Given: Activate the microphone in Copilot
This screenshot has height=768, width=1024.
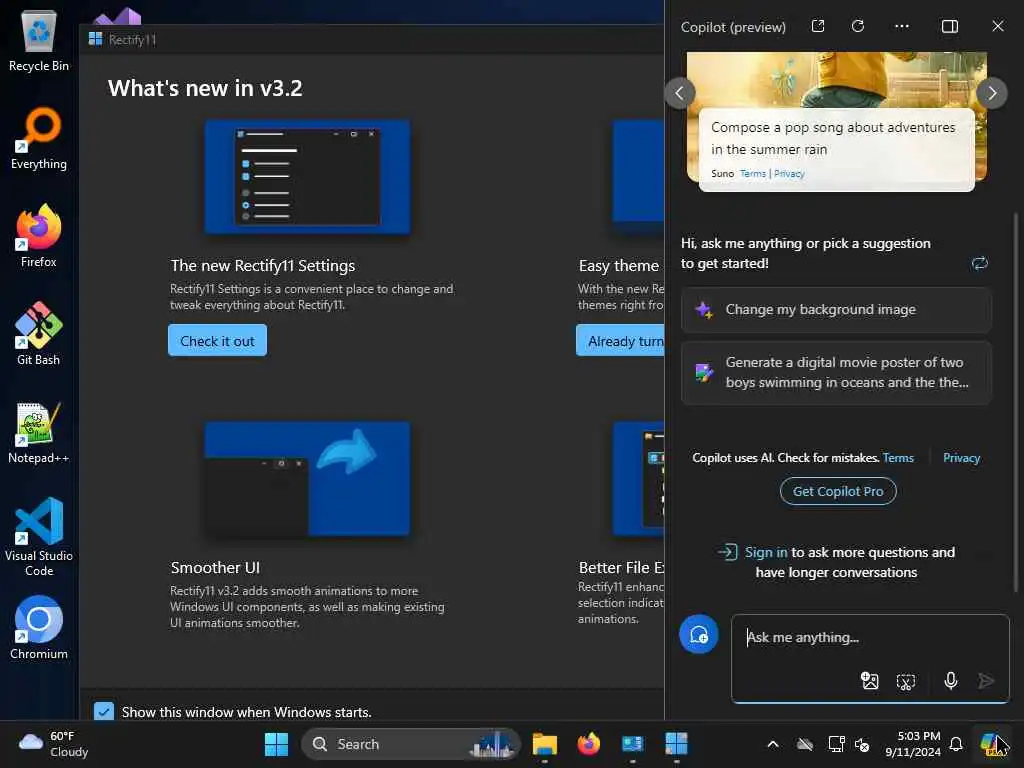Looking at the screenshot, I should pyautogui.click(x=951, y=681).
